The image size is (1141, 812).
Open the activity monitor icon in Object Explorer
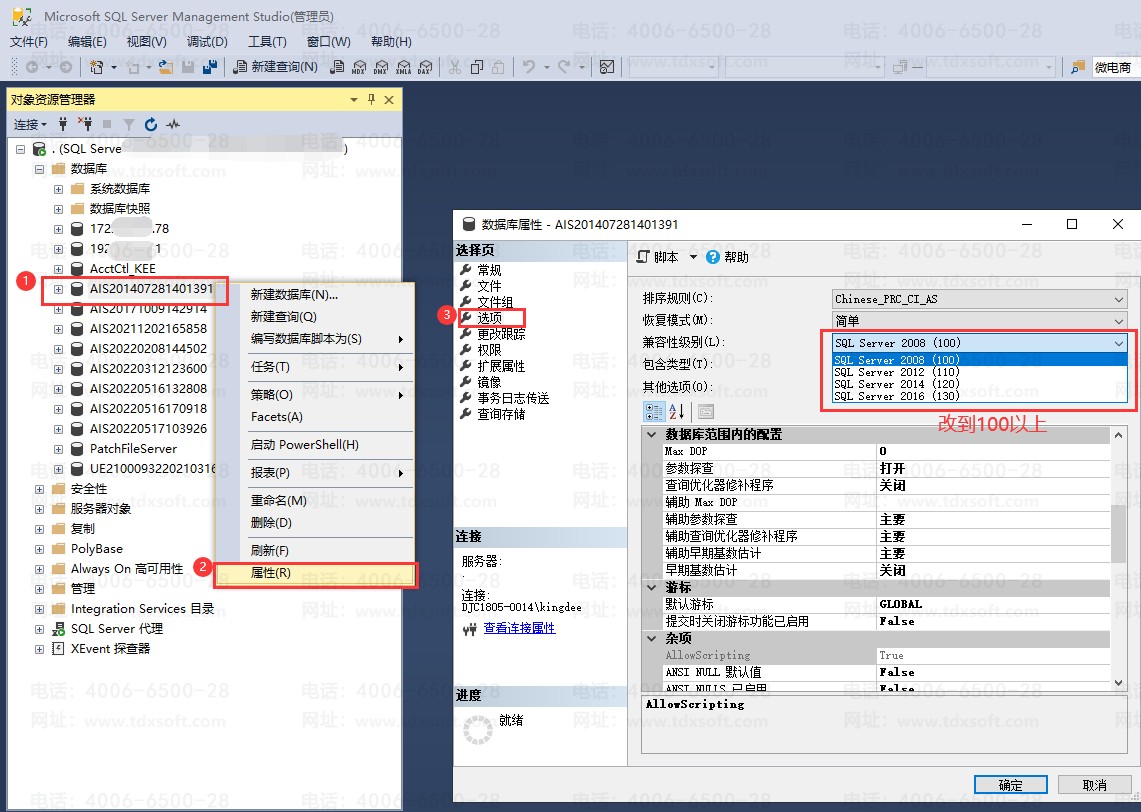173,124
